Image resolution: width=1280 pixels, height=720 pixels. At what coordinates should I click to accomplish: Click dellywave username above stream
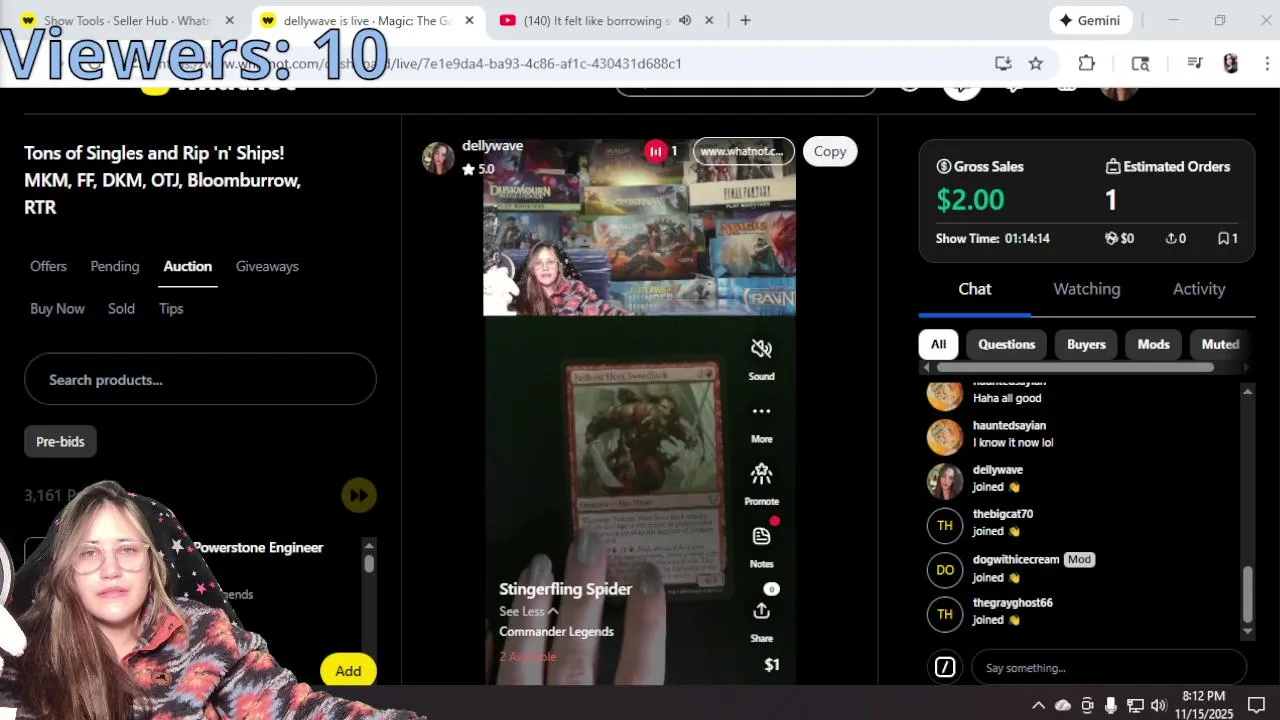pos(492,146)
